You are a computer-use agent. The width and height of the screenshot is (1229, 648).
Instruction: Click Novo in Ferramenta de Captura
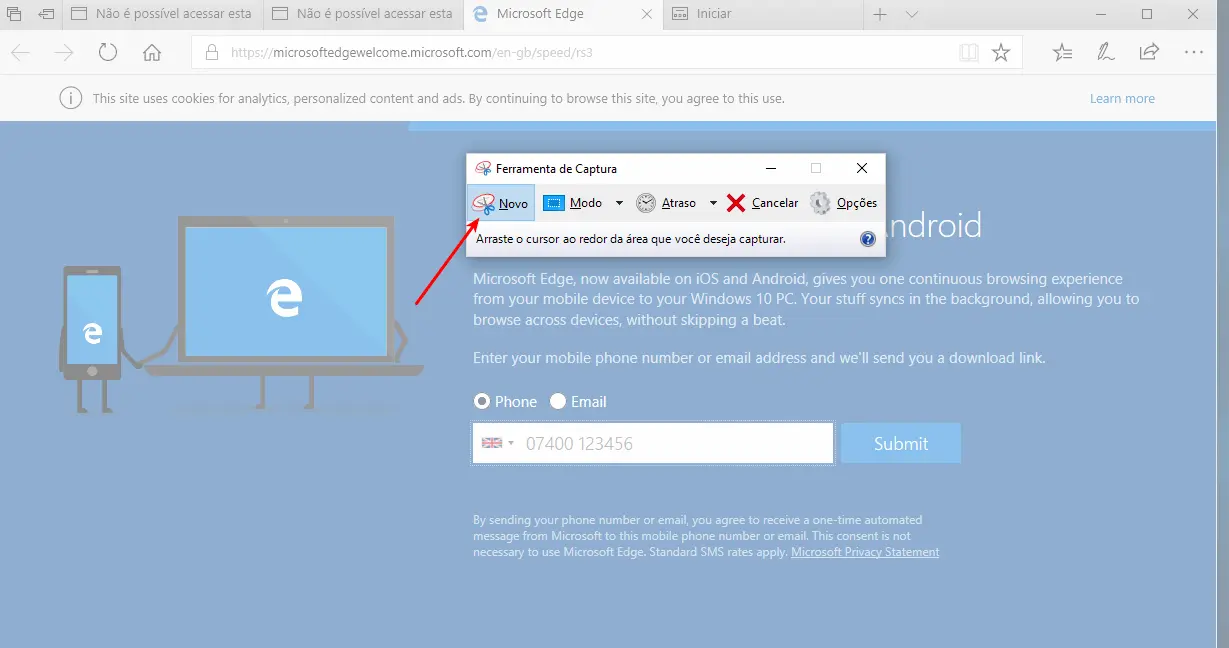501,203
